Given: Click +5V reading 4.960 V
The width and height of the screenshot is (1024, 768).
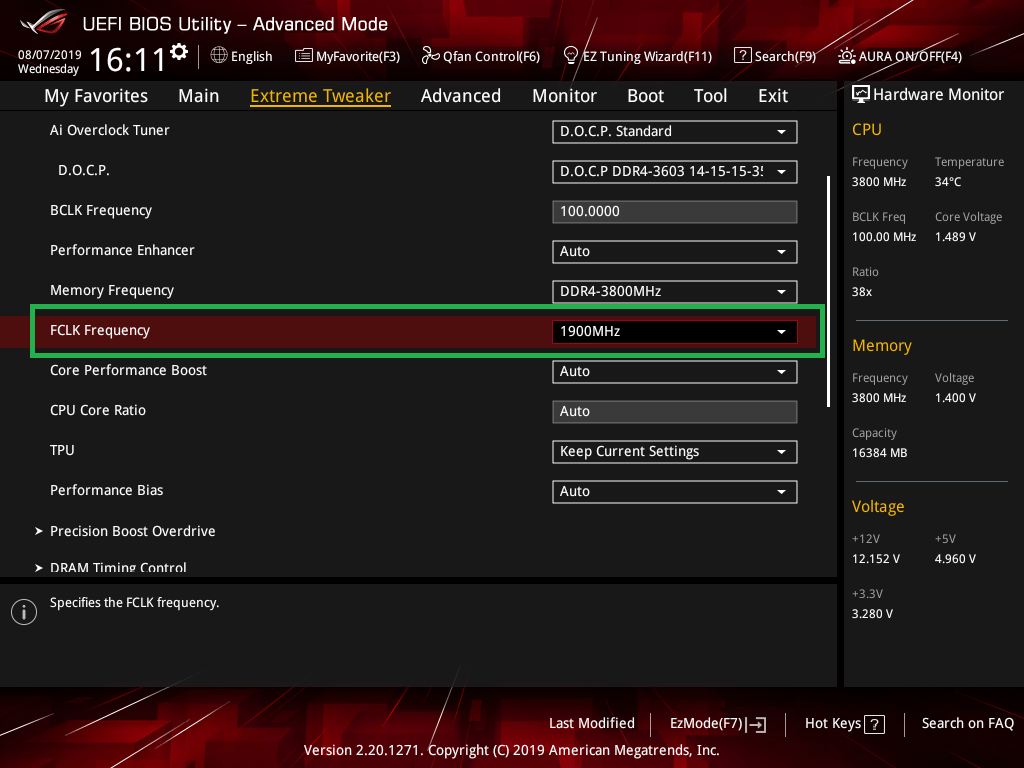Looking at the screenshot, I should click(x=955, y=558).
